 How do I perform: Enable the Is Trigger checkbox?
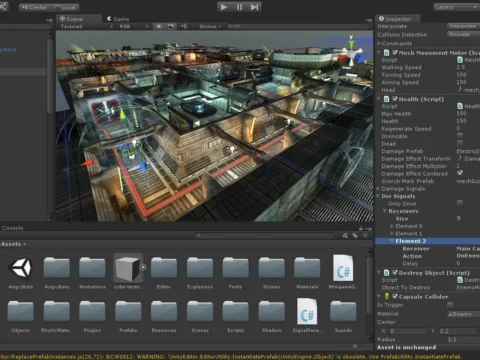click(x=450, y=305)
